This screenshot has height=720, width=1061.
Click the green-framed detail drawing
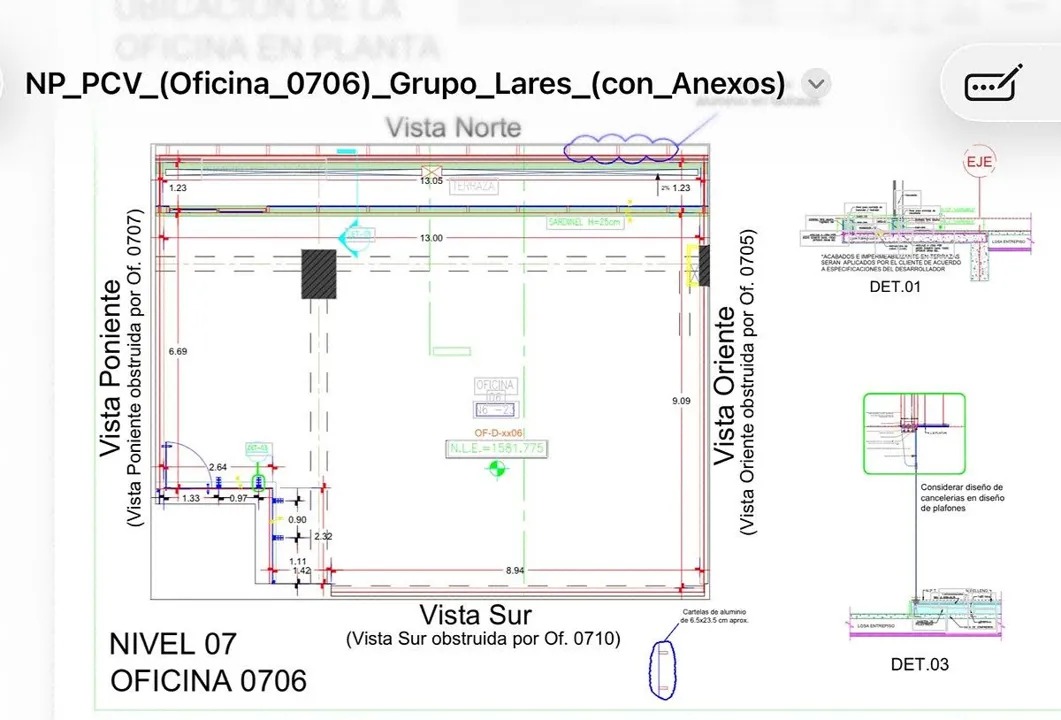tap(914, 434)
